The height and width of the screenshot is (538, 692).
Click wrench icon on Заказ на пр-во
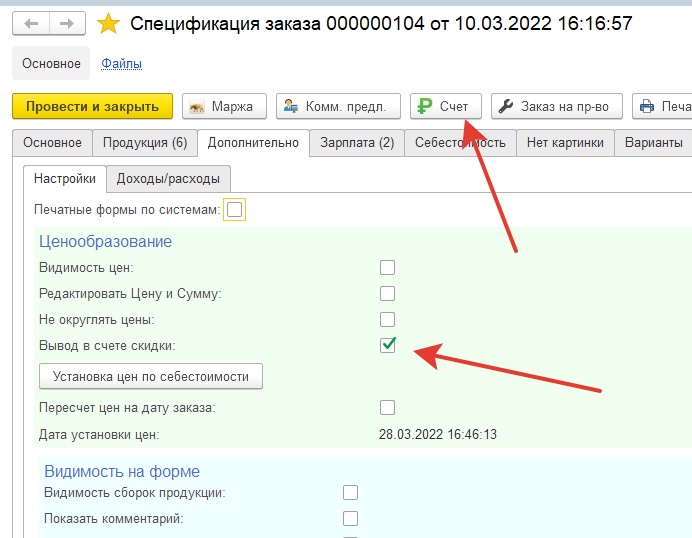pos(505,106)
